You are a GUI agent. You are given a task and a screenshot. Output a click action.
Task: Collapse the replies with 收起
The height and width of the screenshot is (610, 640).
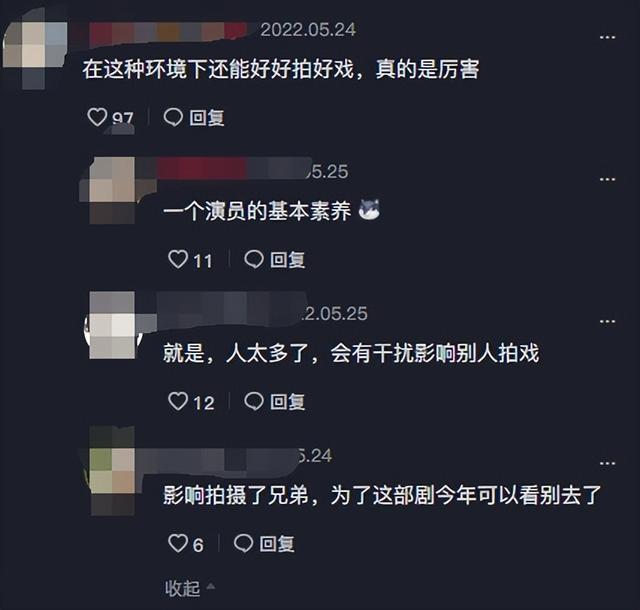pos(189,588)
